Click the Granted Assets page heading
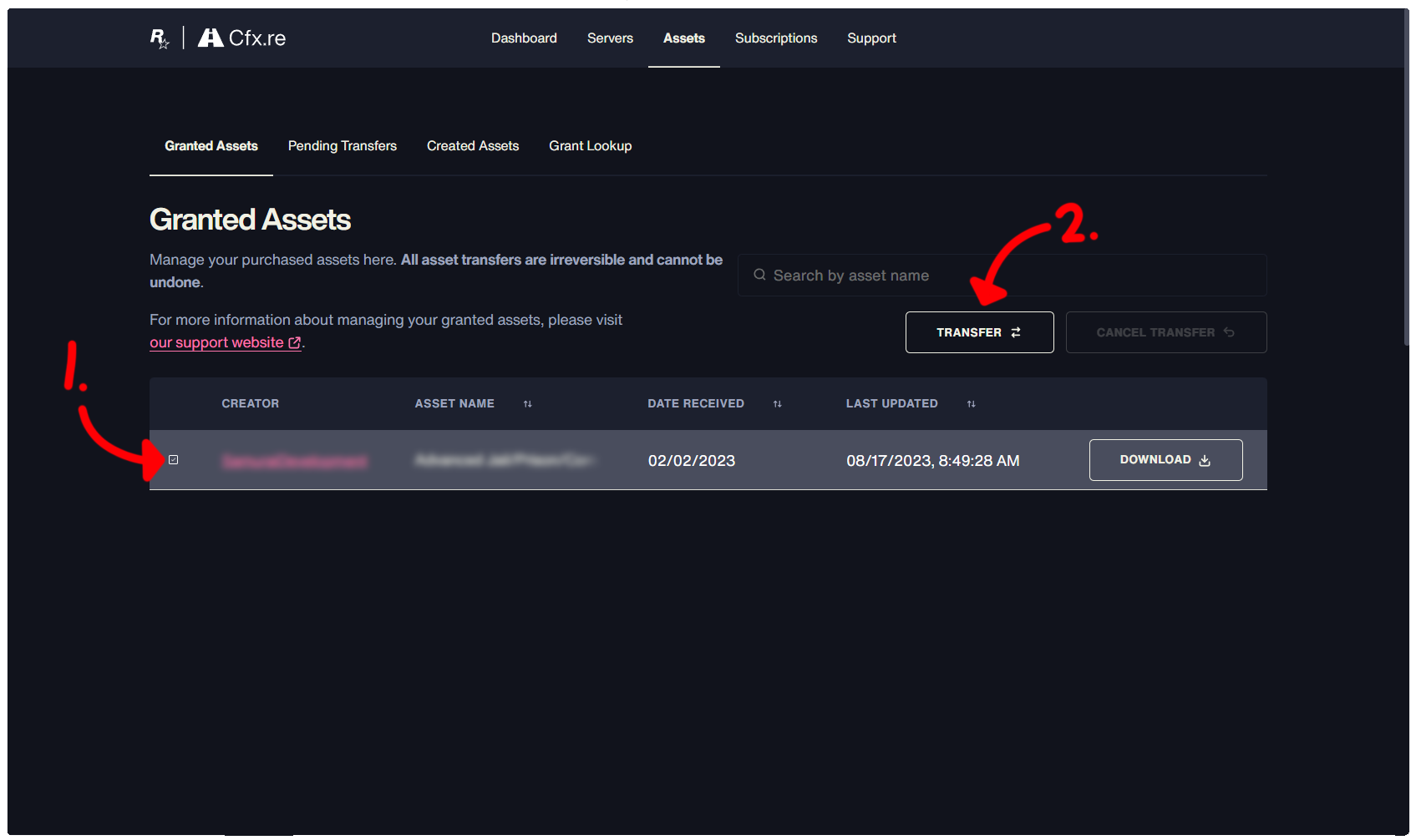1416x840 pixels. (x=250, y=220)
